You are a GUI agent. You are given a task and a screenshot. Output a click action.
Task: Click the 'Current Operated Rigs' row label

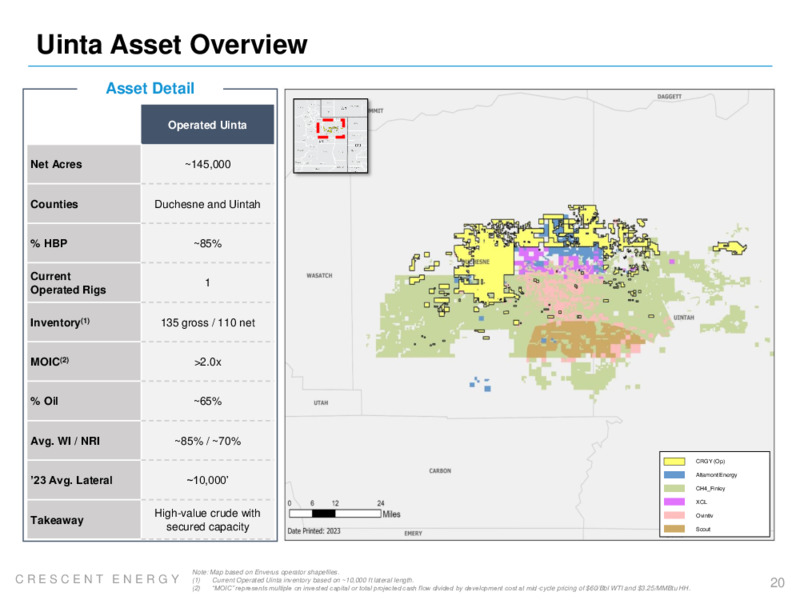click(x=68, y=283)
